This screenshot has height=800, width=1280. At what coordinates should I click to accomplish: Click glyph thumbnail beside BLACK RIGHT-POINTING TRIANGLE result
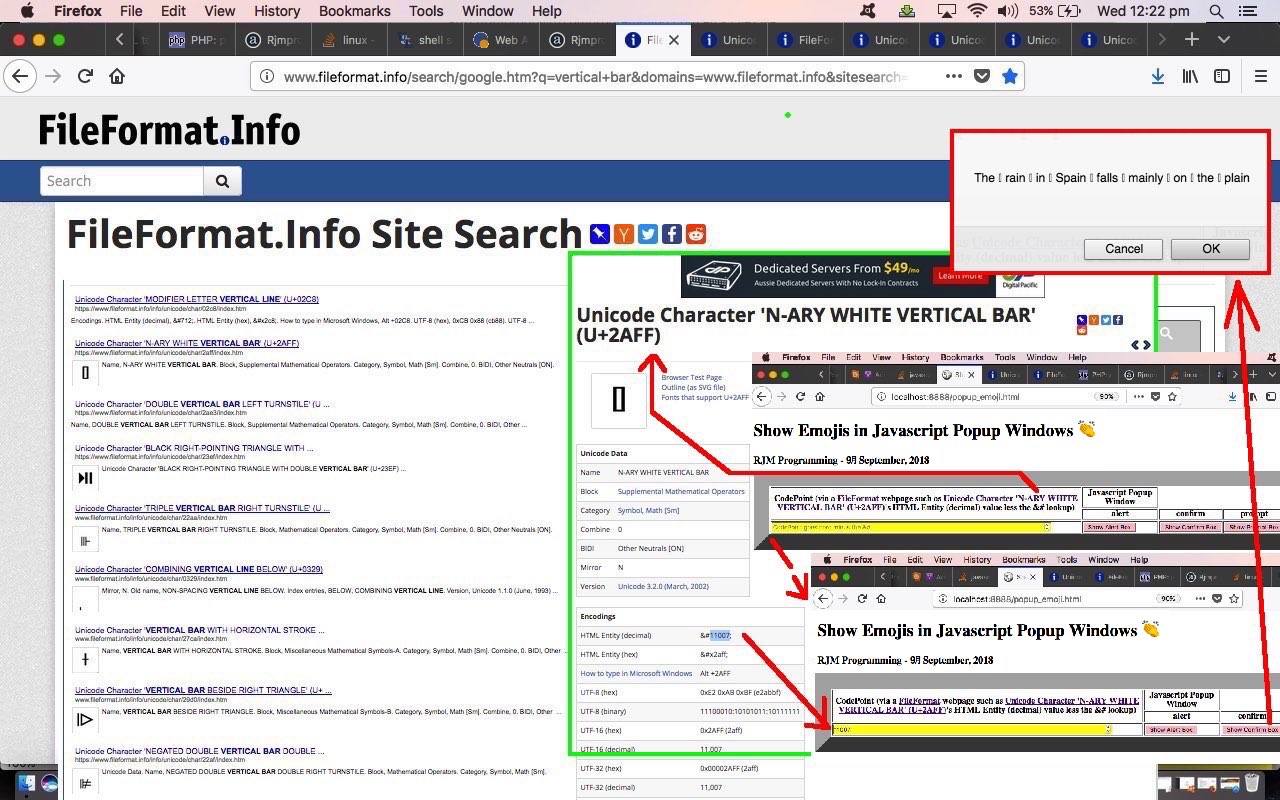(85, 478)
